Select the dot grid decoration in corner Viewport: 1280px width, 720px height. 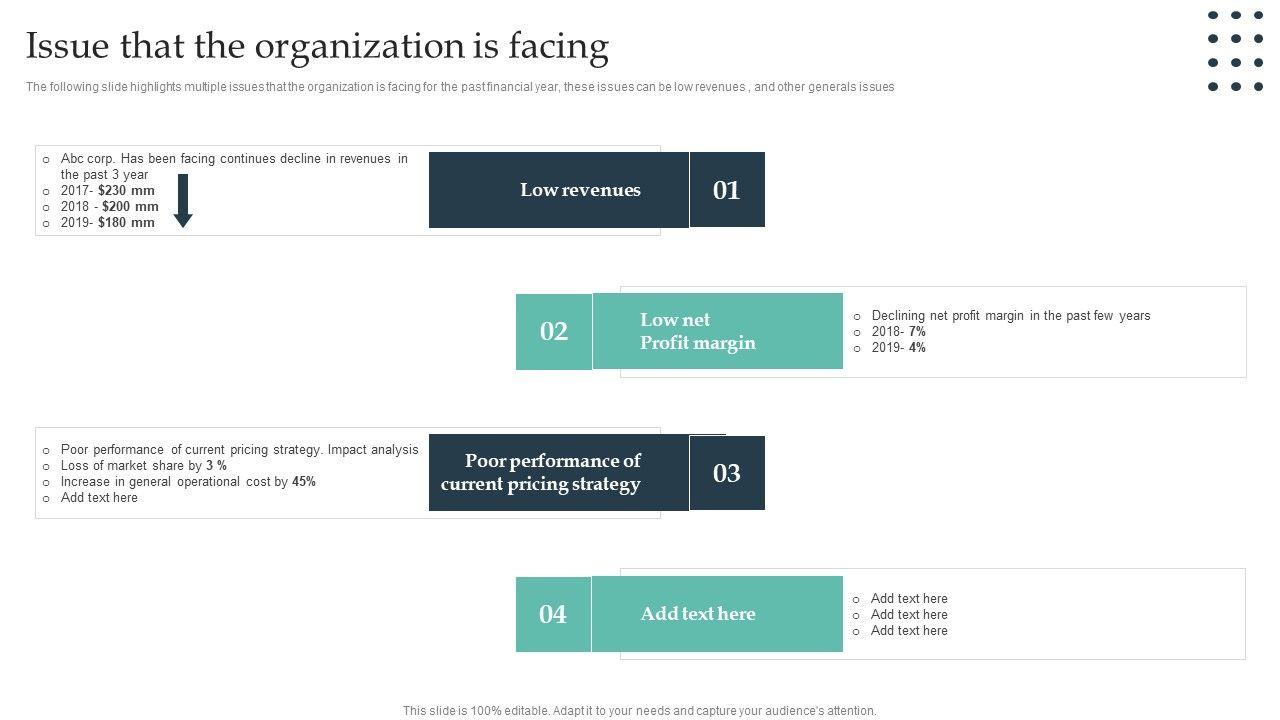(x=1235, y=51)
